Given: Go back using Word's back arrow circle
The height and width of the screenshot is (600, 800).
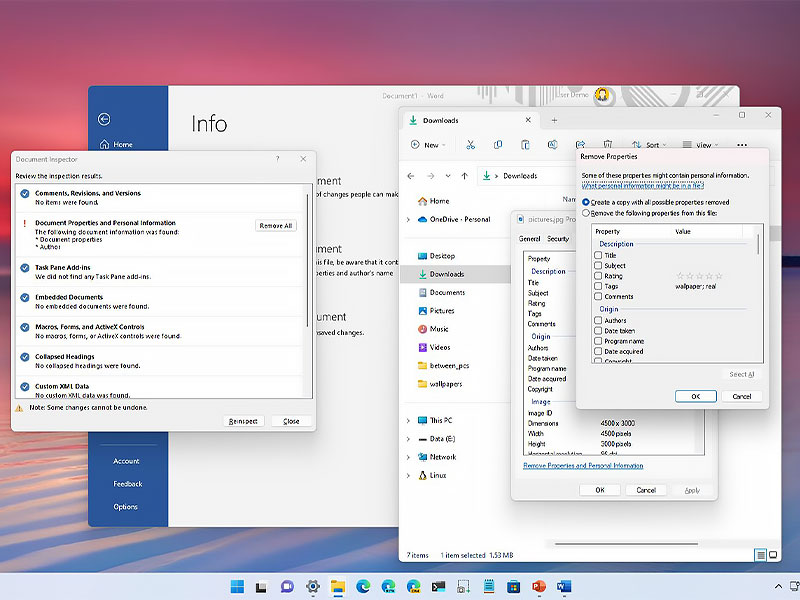Looking at the screenshot, I should point(104,119).
